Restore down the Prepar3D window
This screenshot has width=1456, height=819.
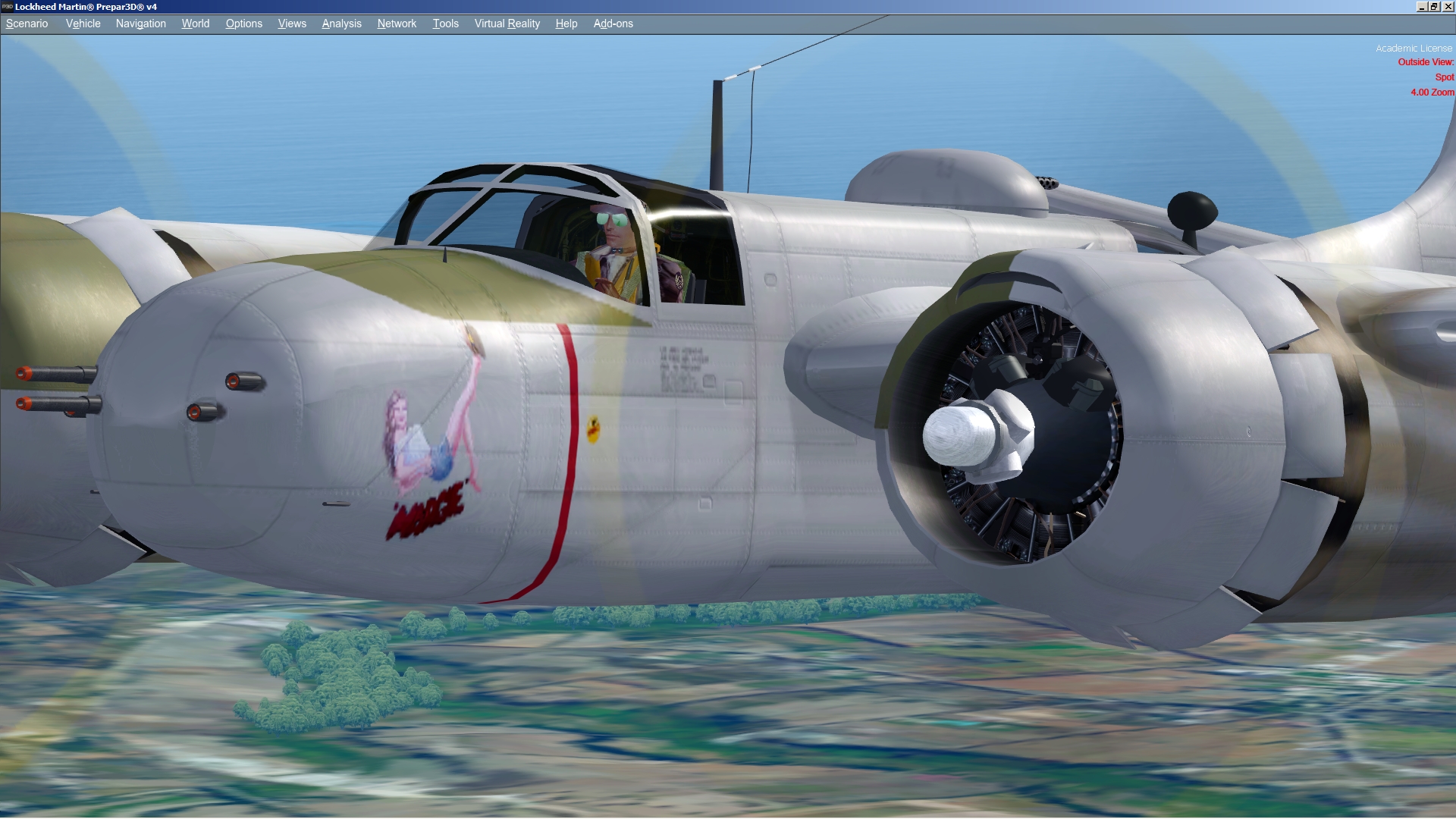pos(1435,6)
